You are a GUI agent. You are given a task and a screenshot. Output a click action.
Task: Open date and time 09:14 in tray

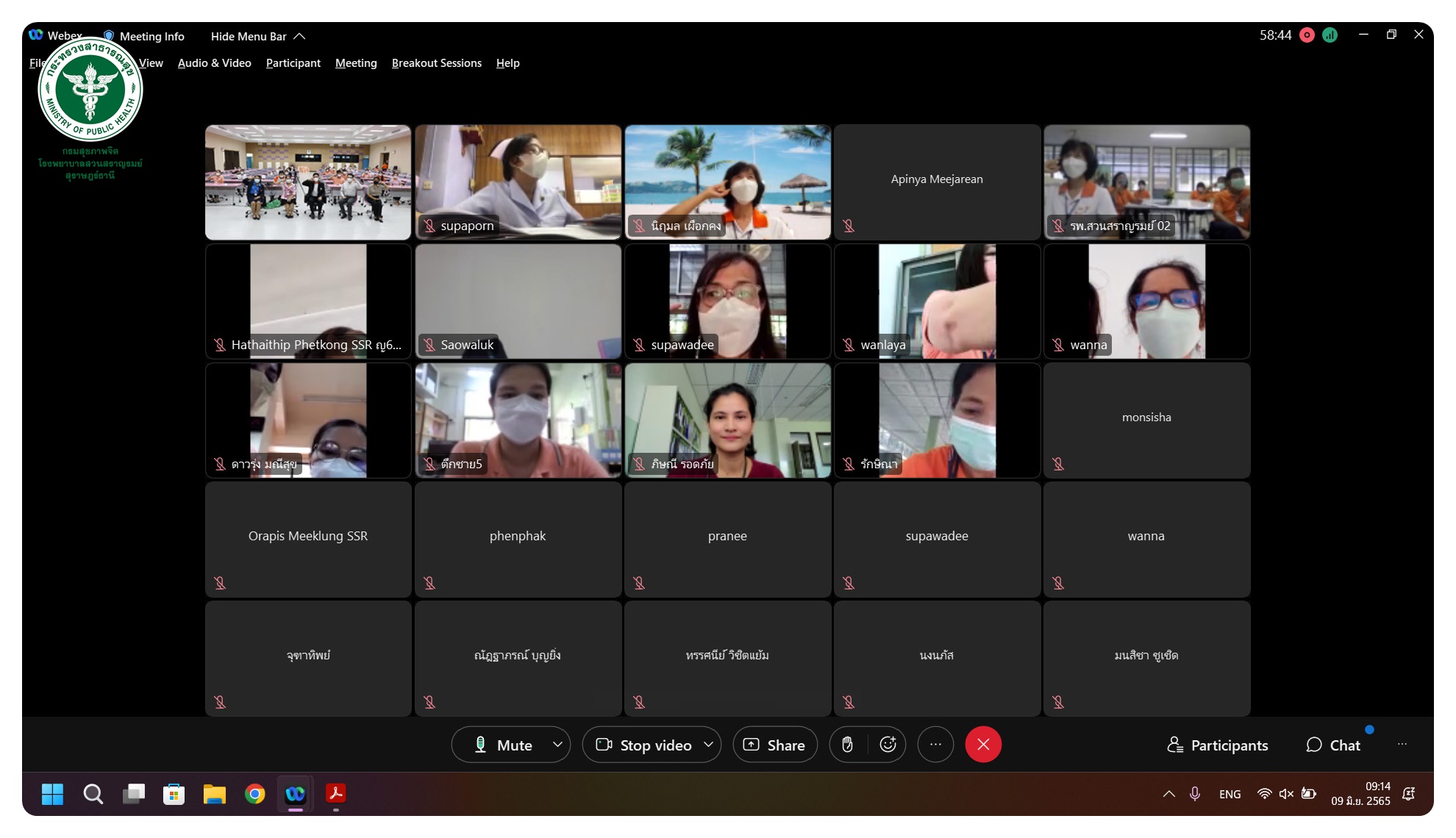click(1360, 794)
